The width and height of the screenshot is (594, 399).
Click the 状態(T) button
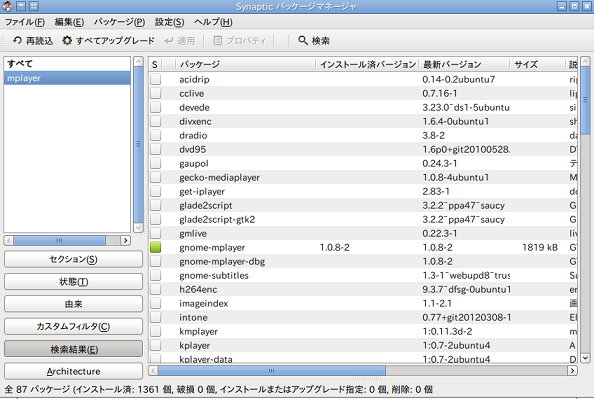click(73, 282)
